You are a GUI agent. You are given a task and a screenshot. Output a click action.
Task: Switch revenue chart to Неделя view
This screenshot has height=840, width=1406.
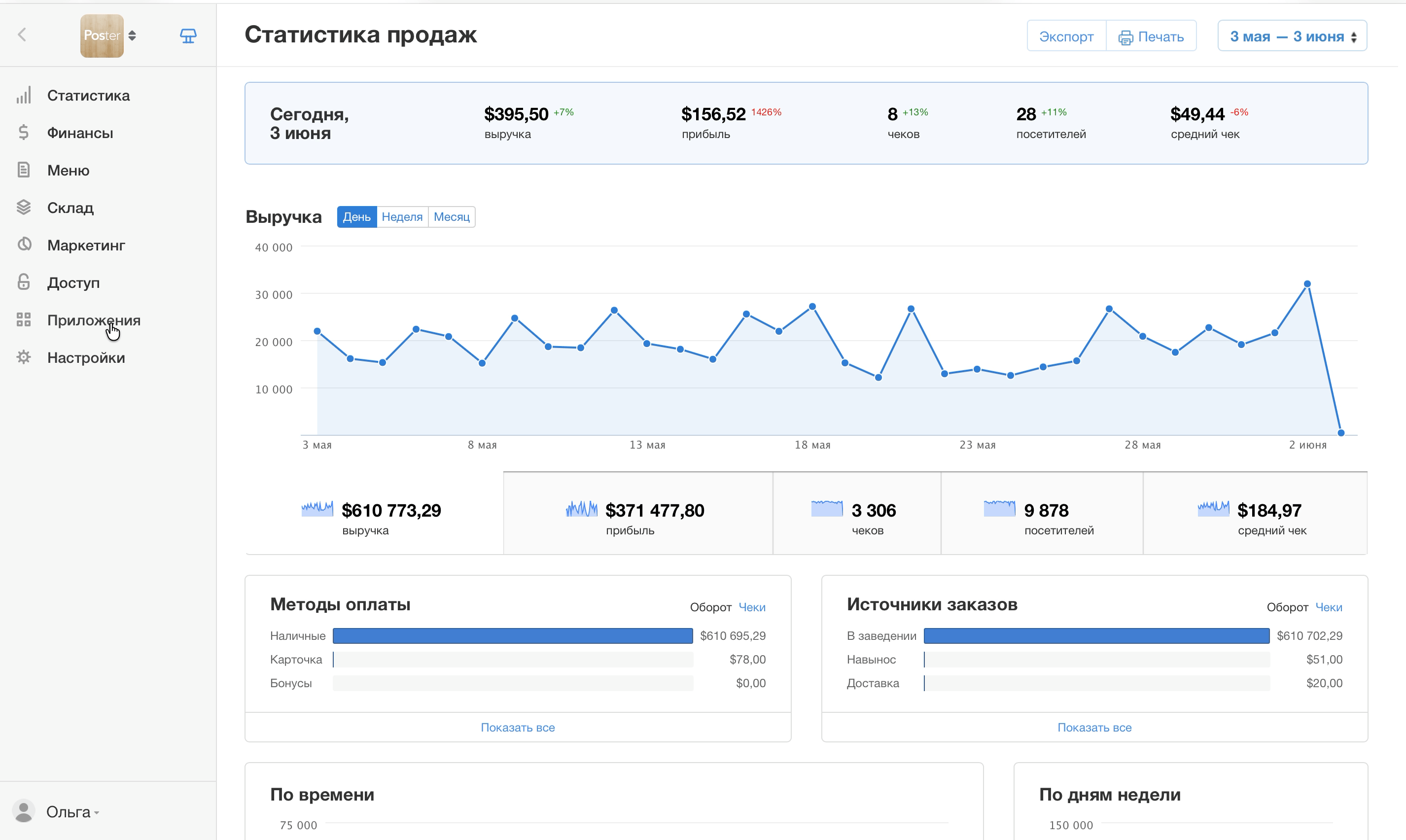(x=402, y=217)
